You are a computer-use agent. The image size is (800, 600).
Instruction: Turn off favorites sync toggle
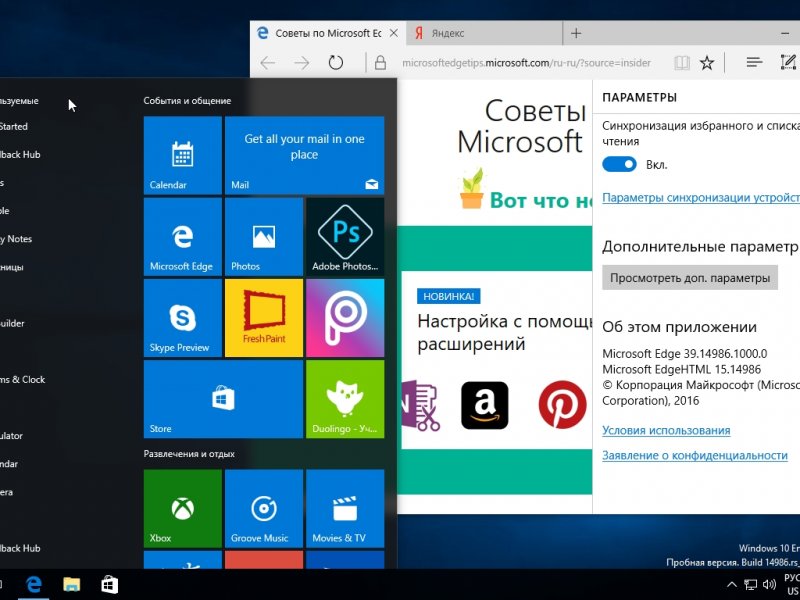pos(619,164)
